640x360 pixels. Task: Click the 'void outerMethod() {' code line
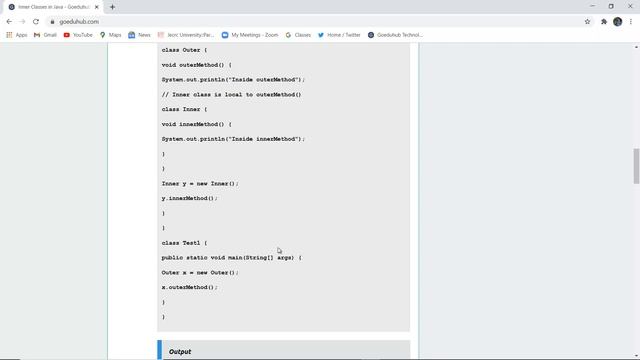coord(196,65)
